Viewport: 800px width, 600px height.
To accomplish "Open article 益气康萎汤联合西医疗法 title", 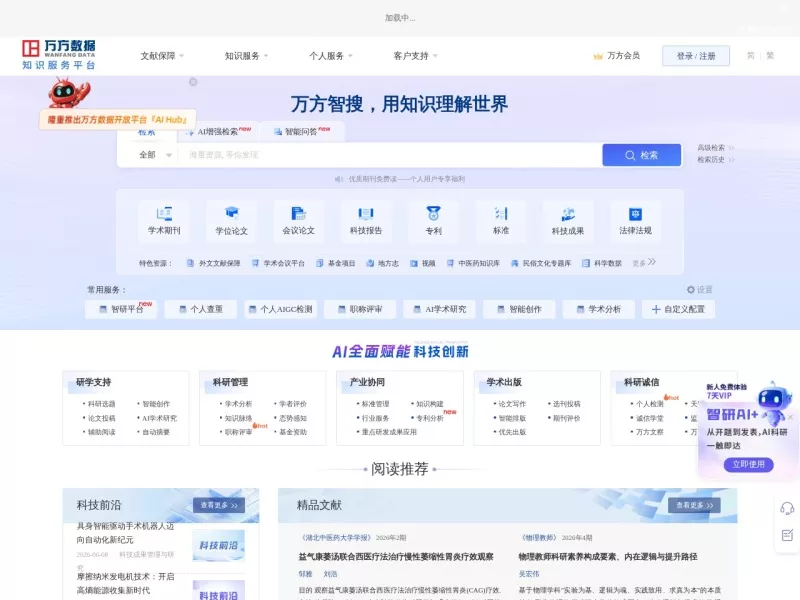I will click(x=396, y=557).
